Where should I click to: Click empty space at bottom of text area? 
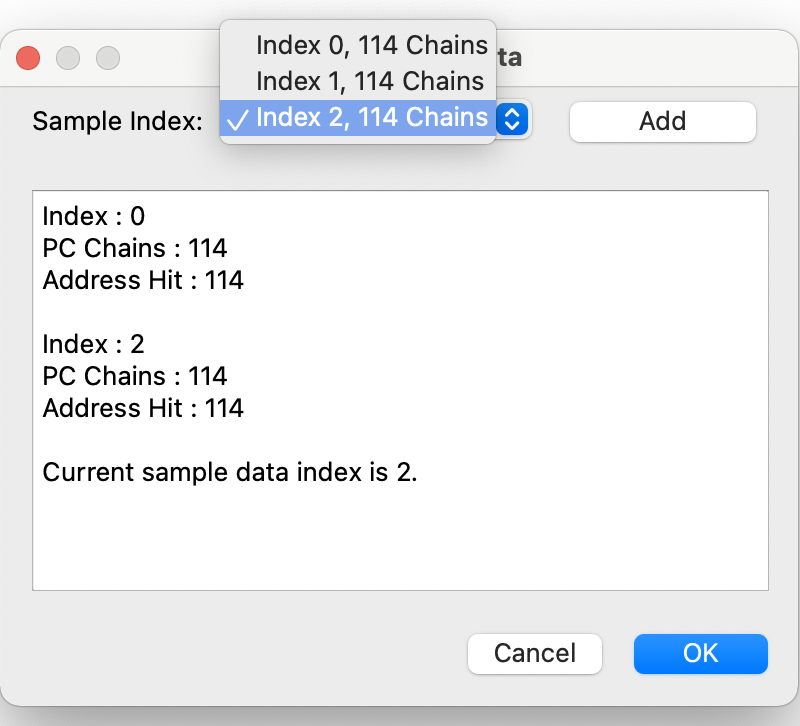[400, 545]
